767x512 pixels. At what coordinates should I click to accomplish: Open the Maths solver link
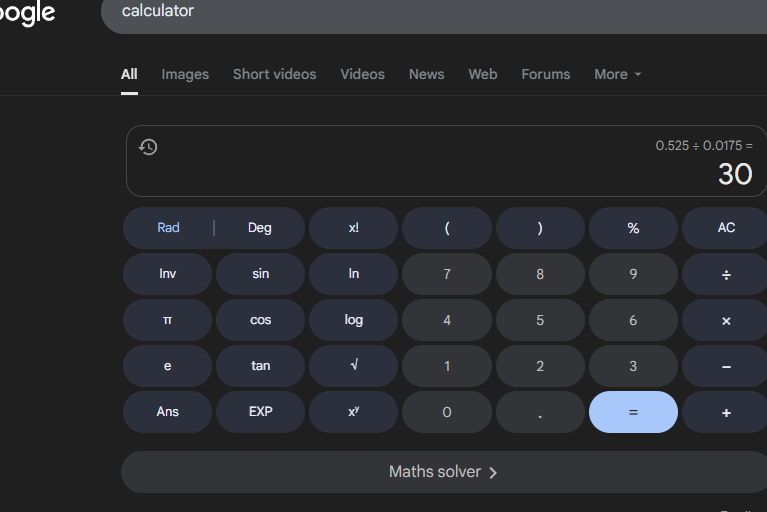coord(444,472)
